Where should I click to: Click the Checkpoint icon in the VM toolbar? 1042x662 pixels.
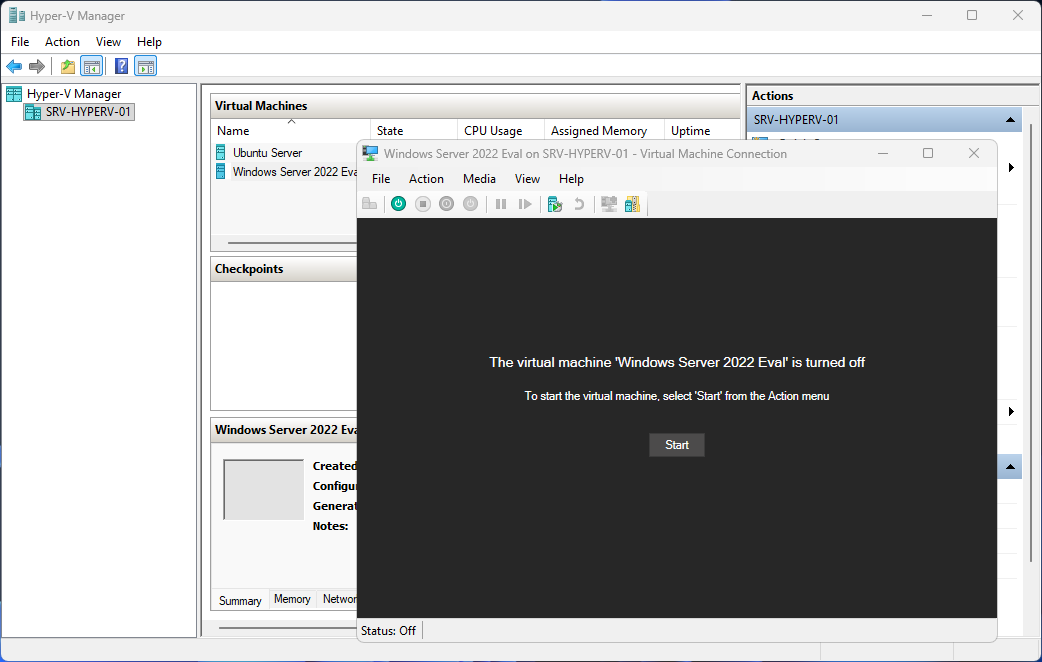tap(553, 203)
